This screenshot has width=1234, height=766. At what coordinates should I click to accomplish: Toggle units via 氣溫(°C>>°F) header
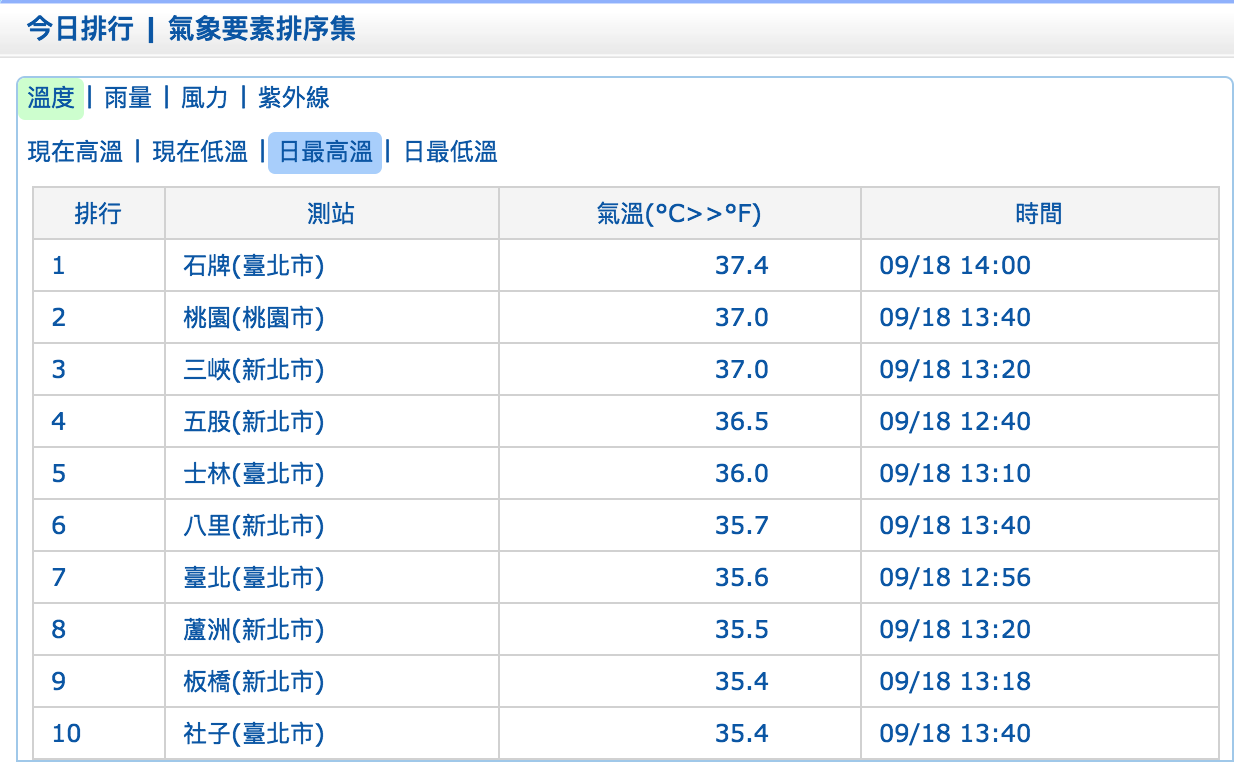click(x=679, y=213)
